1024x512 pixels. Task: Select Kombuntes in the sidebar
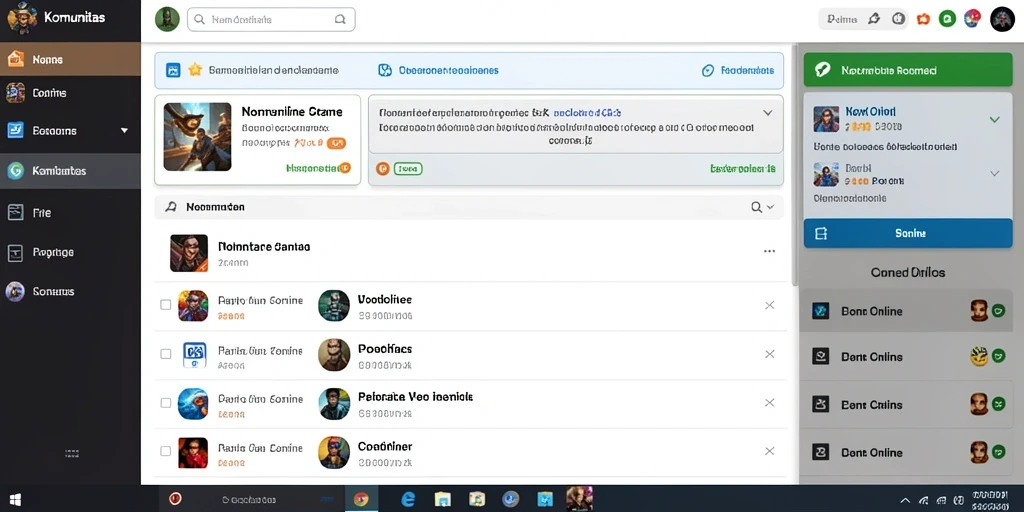(70, 171)
